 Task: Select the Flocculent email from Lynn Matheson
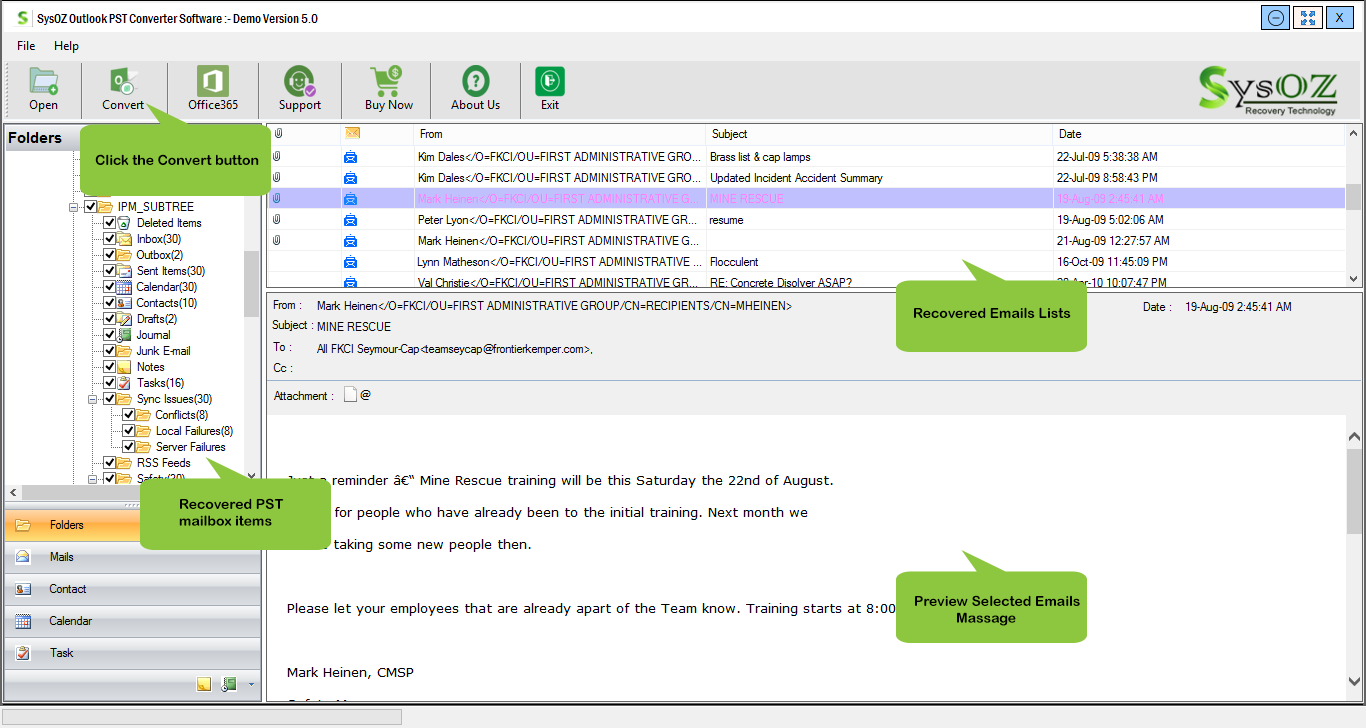806,262
